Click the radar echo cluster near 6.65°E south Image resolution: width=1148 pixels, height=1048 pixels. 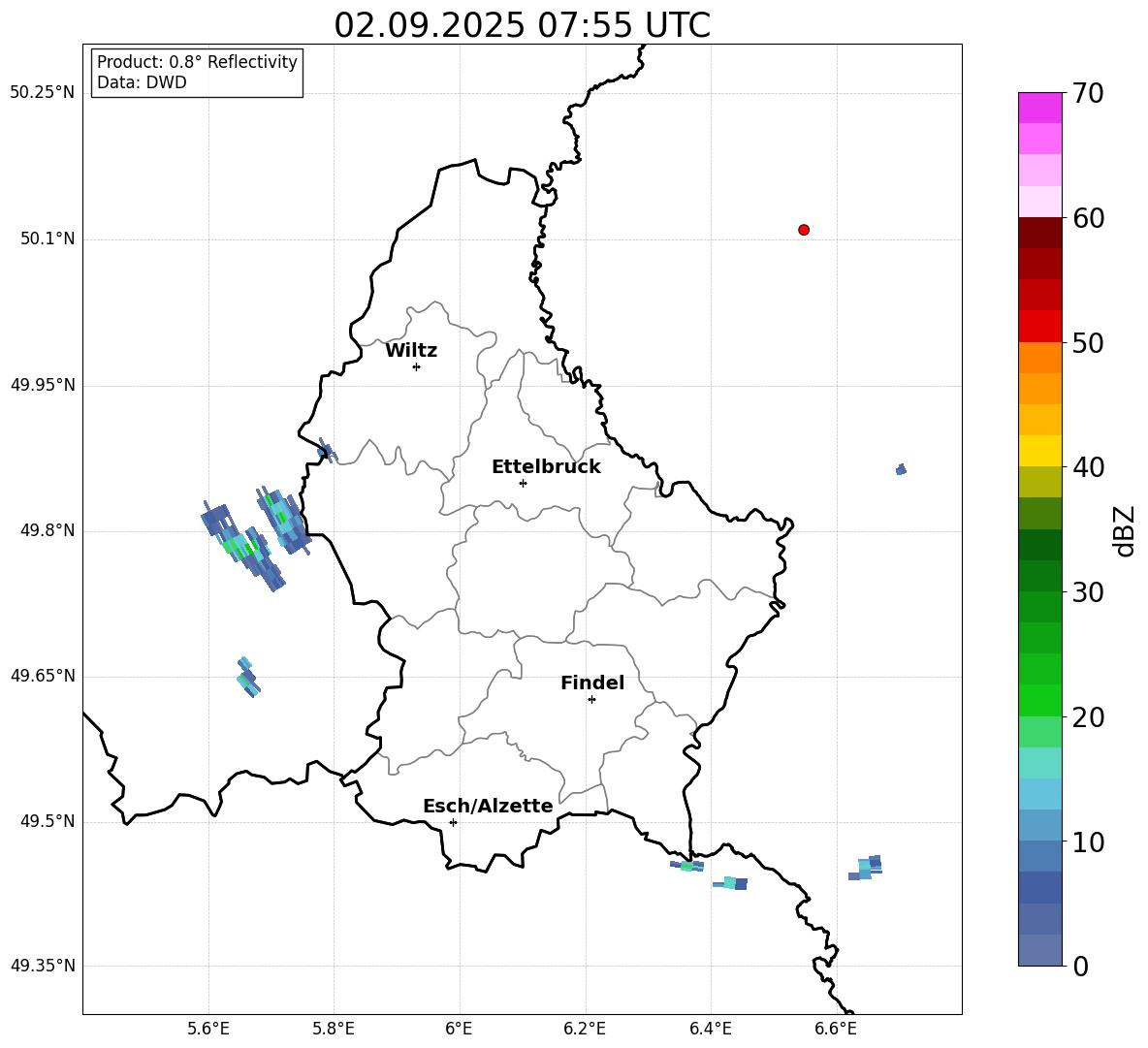866,868
